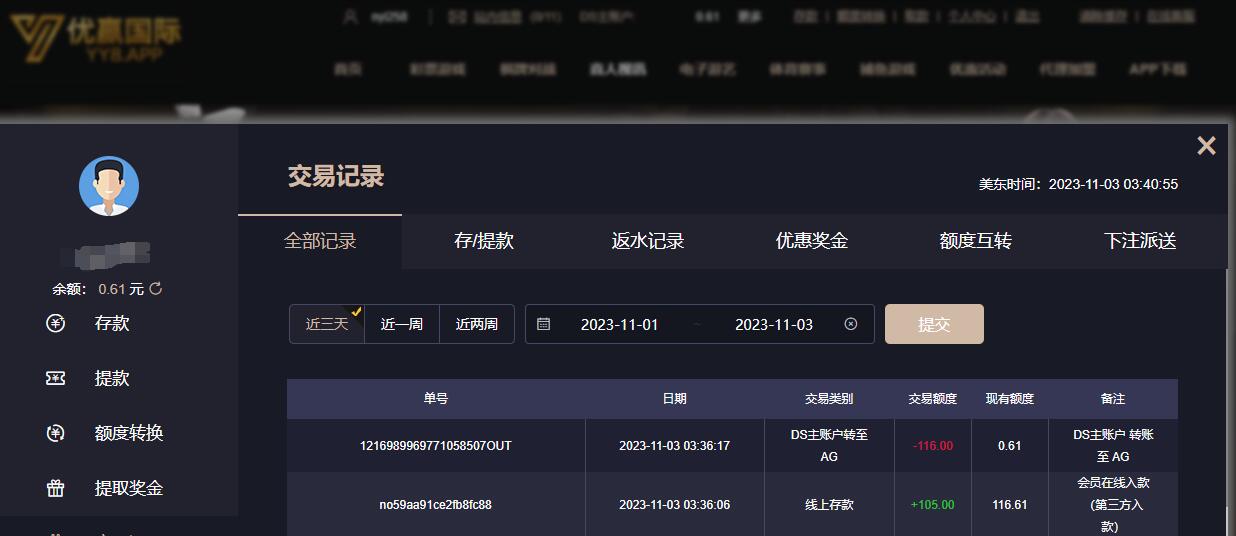Viewport: 1236px width, 536px height.
Task: Switch to the 返水记录 tab
Action: pyautogui.click(x=648, y=241)
